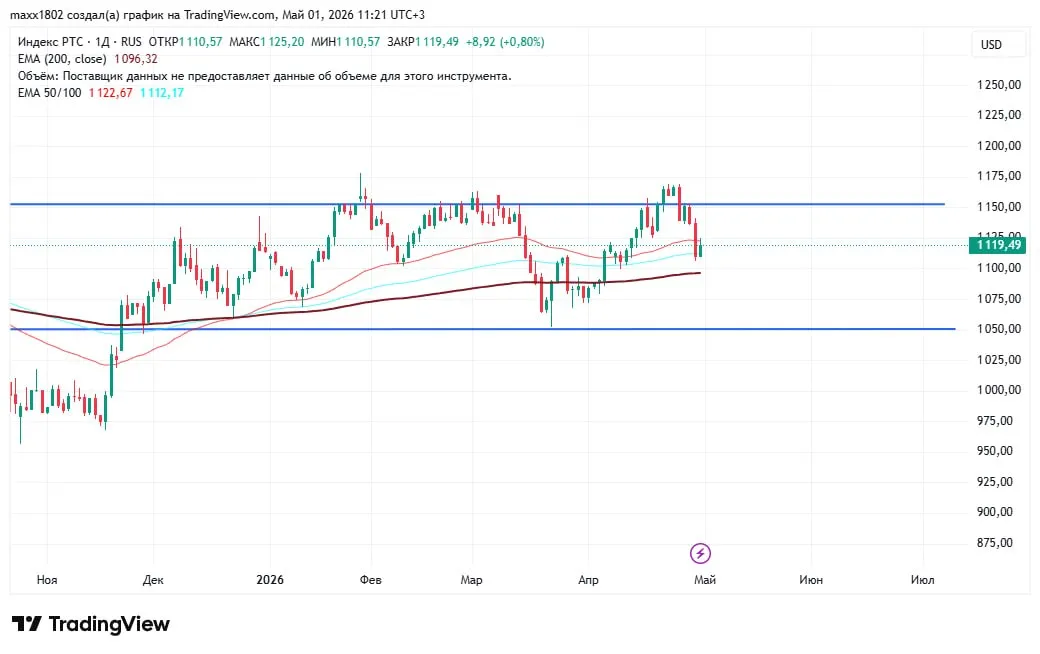Click the Июн label on time axis

pyautogui.click(x=811, y=580)
